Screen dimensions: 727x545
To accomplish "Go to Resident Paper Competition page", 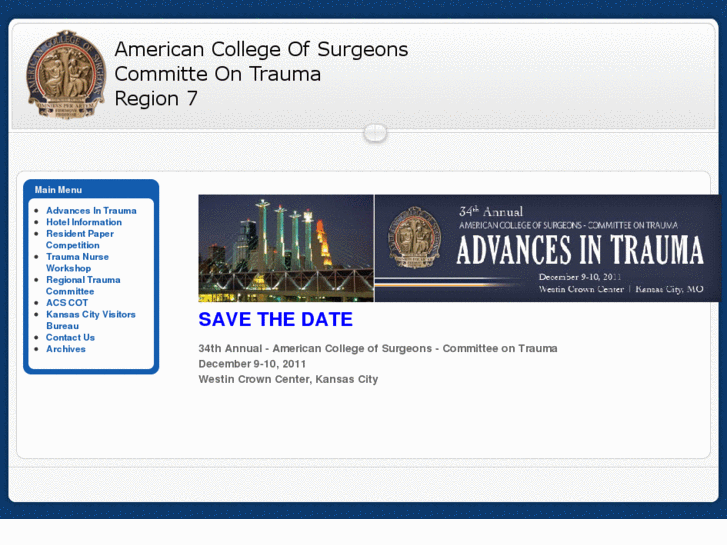I will 80,239.
